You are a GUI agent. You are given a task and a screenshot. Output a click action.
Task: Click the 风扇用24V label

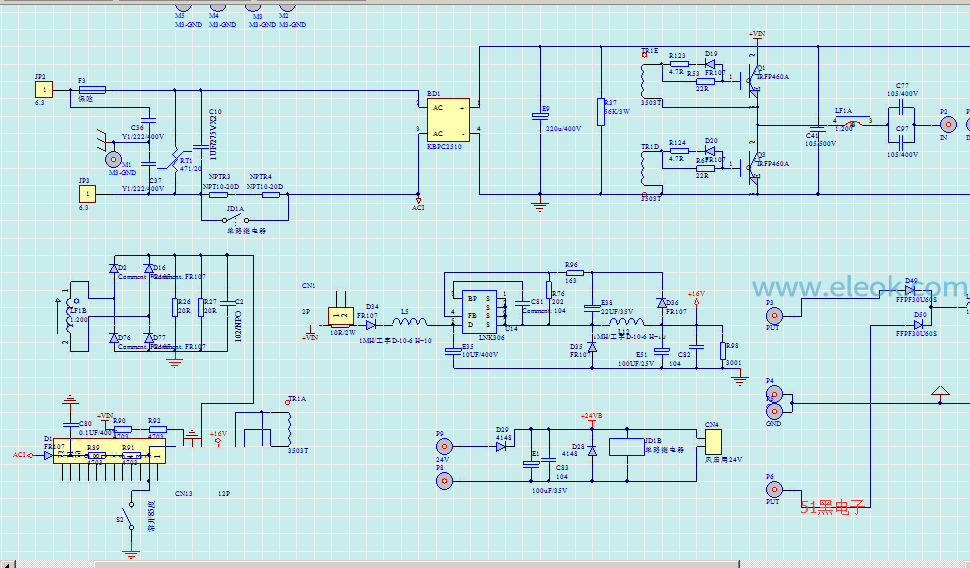pos(723,460)
